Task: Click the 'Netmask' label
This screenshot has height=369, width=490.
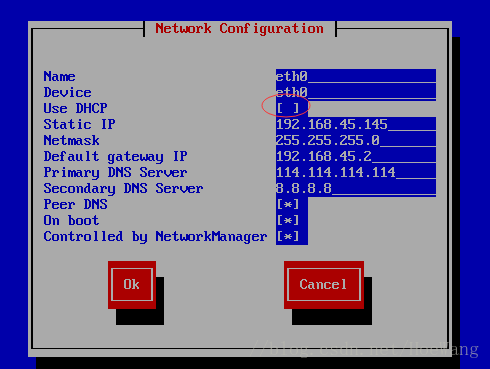Action: [x=71, y=140]
